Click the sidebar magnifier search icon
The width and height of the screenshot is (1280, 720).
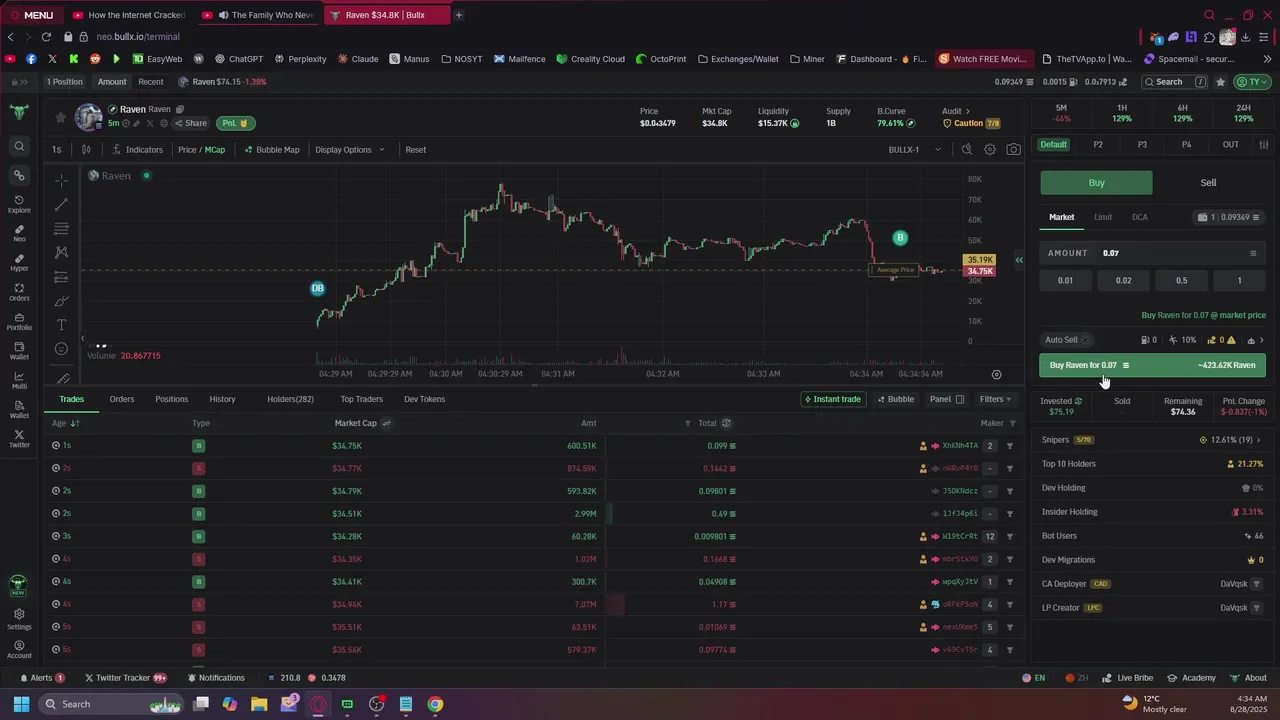pos(19,147)
